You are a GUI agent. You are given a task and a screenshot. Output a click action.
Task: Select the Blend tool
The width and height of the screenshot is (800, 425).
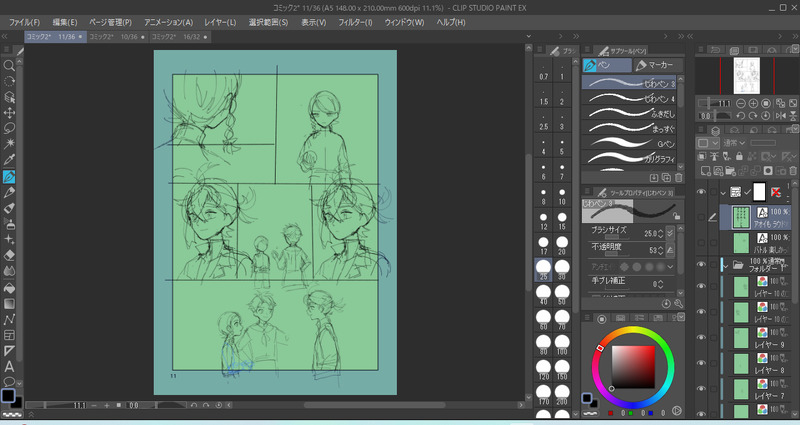point(9,271)
